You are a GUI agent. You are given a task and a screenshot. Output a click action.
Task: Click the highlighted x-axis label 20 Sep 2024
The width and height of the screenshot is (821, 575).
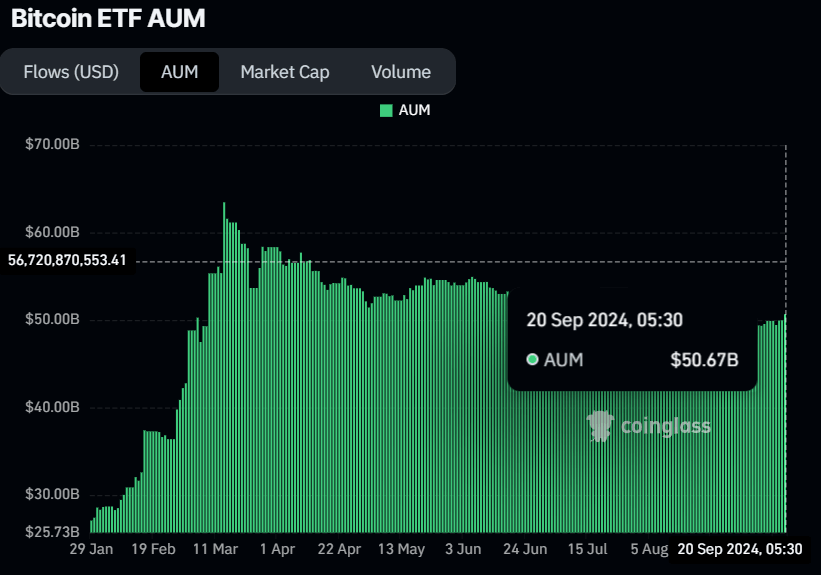pos(740,549)
